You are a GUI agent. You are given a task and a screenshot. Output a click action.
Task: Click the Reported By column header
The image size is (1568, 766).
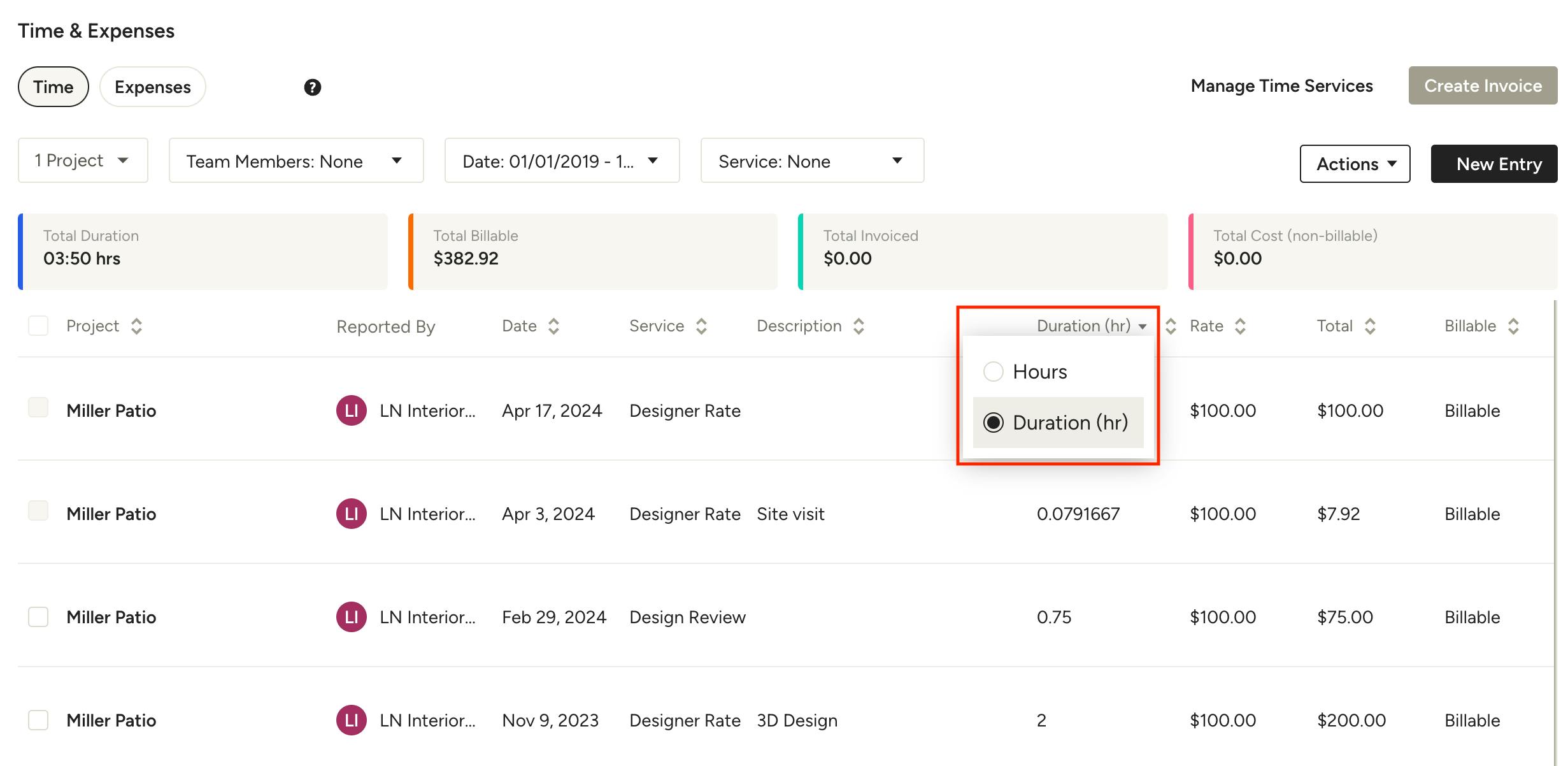click(386, 326)
